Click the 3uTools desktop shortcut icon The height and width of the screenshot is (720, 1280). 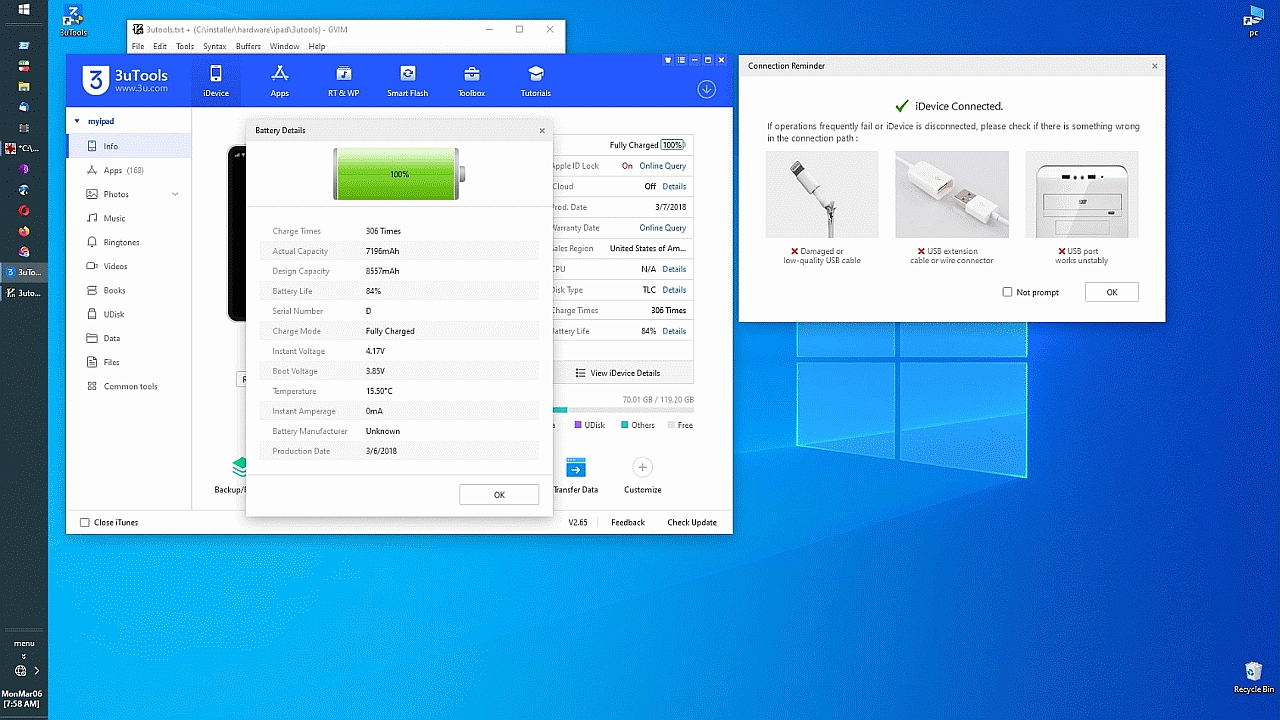tap(73, 20)
